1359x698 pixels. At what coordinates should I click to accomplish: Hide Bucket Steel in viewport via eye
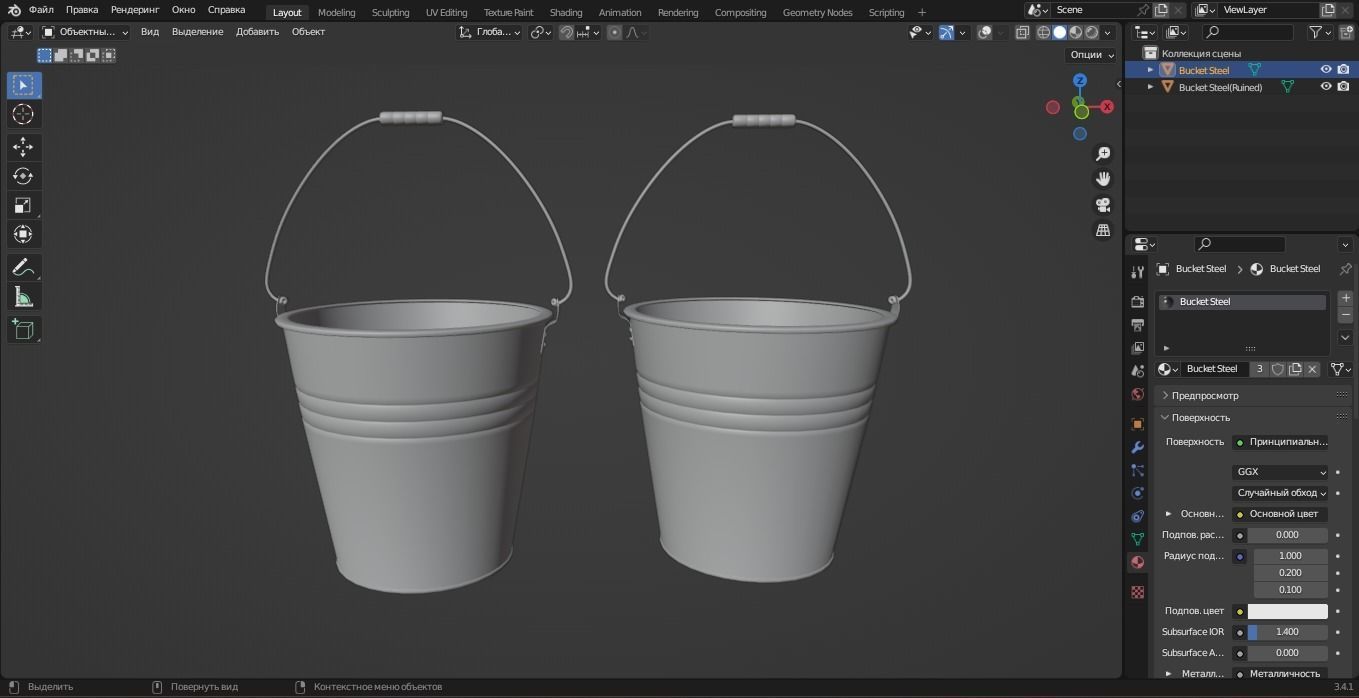(1326, 70)
